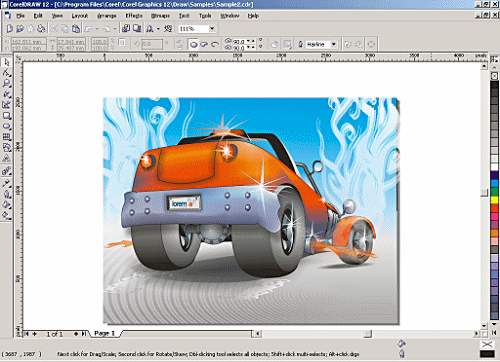Toggle the Arc shape mode button

(215, 44)
